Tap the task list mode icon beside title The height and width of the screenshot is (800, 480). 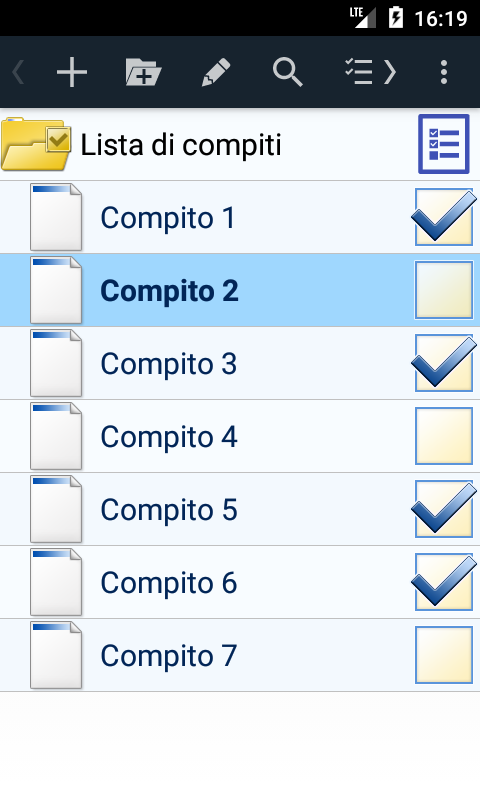click(444, 144)
